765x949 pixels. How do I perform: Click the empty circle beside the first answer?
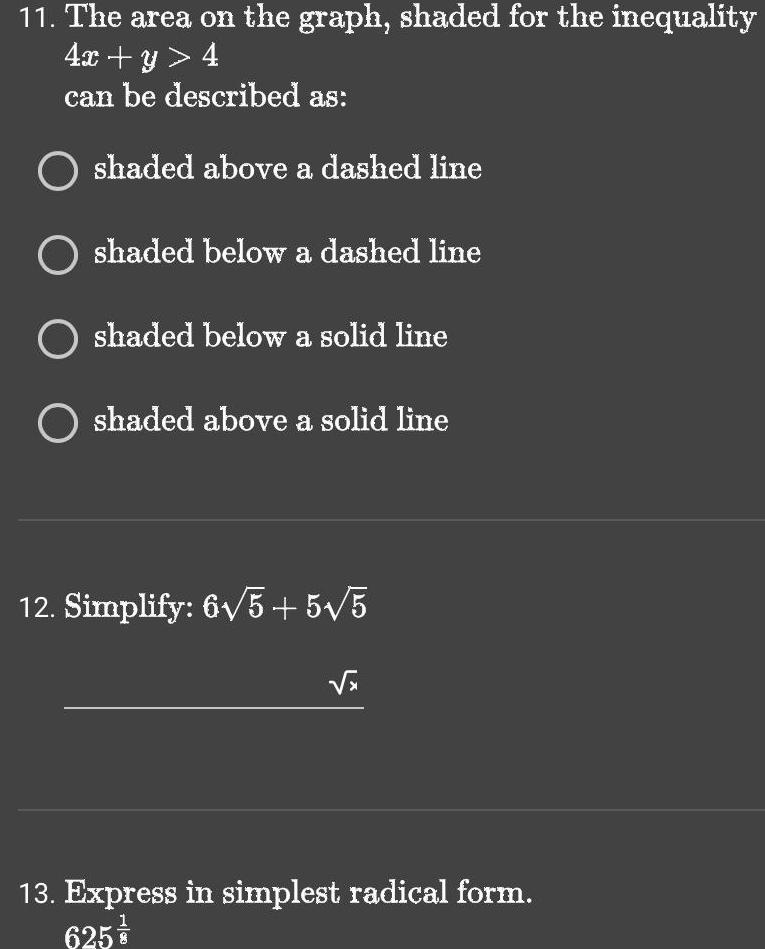[57, 170]
